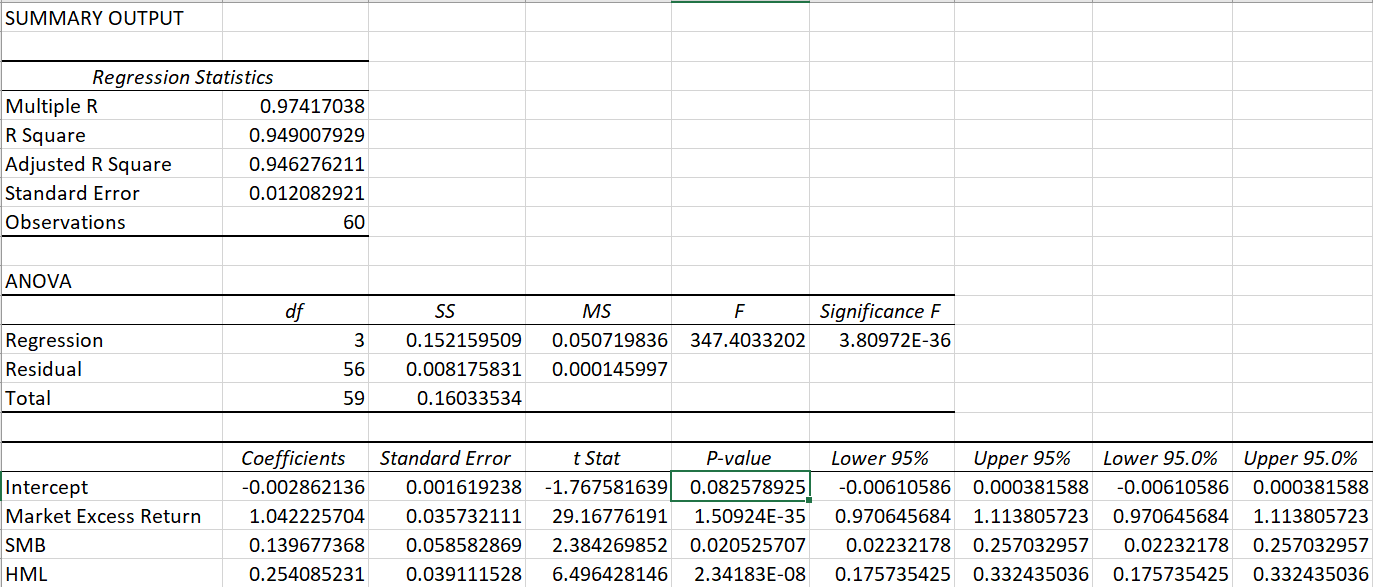Select the SUMMARY OUTPUT title cell
Screen dimensions: 1373x587
pyautogui.click(x=94, y=18)
